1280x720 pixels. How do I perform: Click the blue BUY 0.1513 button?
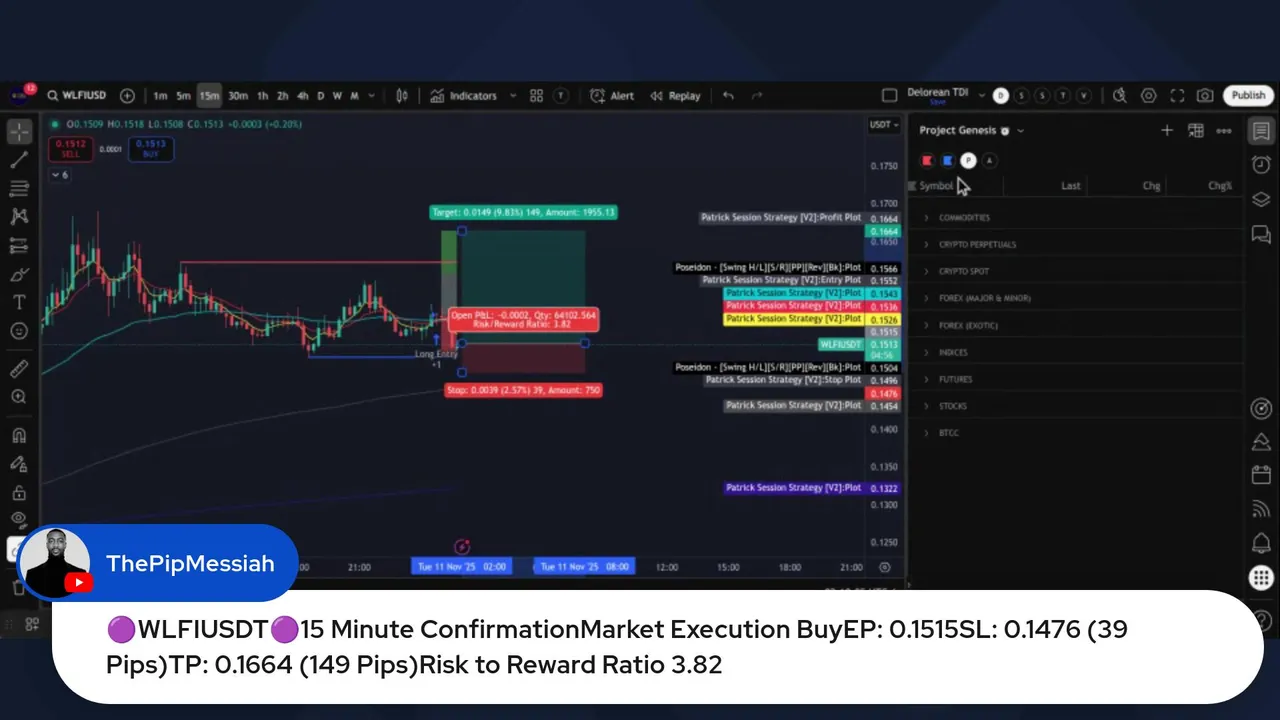(151, 149)
